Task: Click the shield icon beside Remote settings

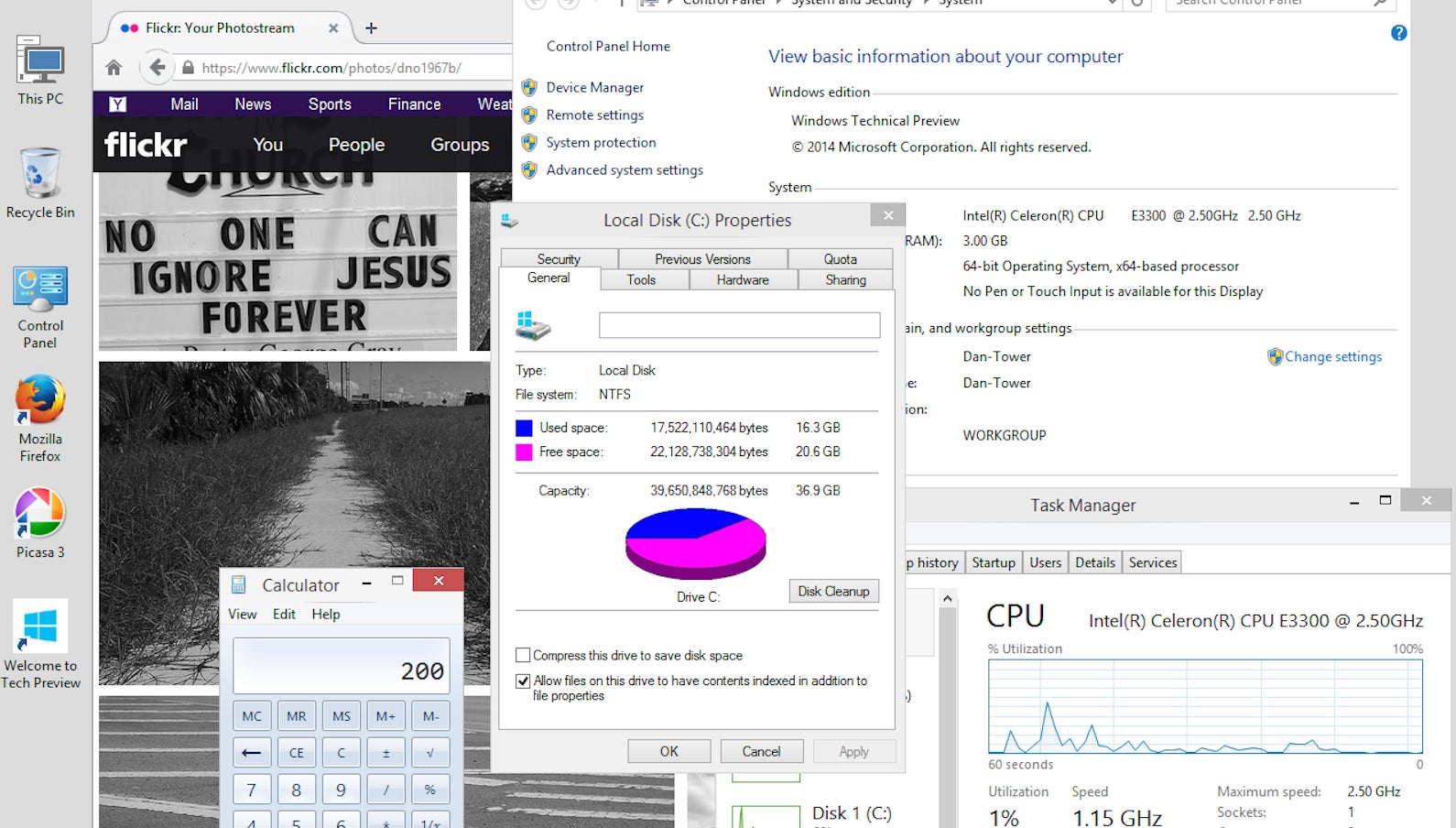Action: click(x=529, y=115)
